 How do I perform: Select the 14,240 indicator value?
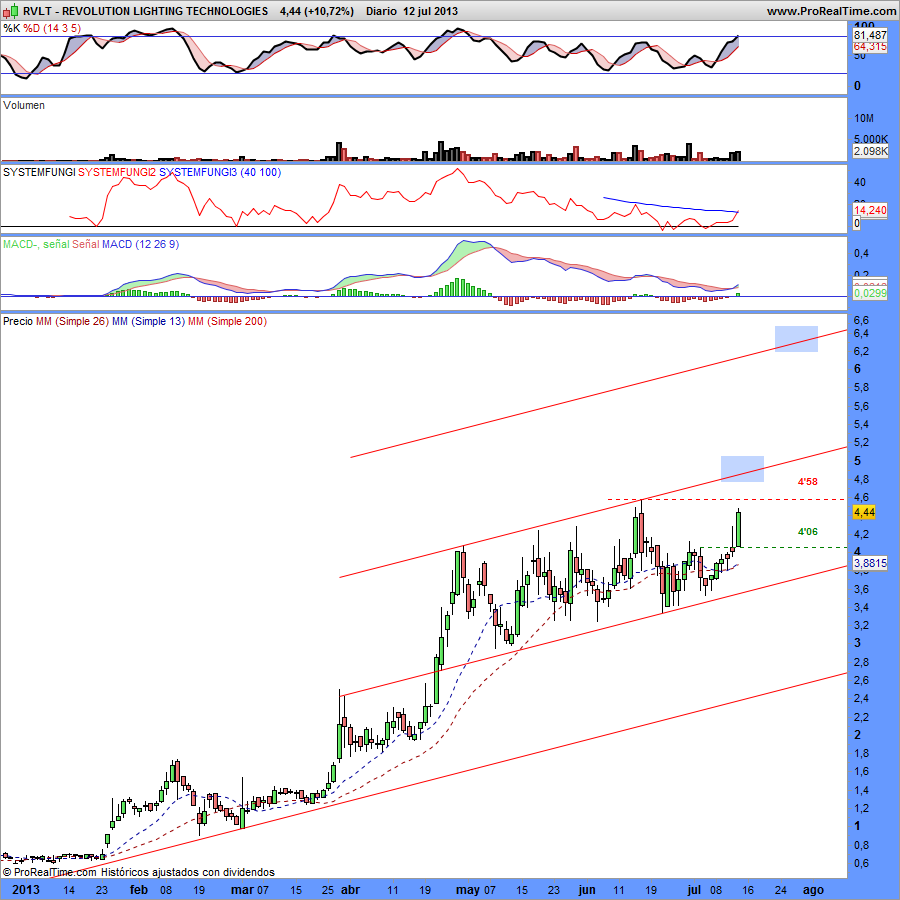click(x=870, y=210)
